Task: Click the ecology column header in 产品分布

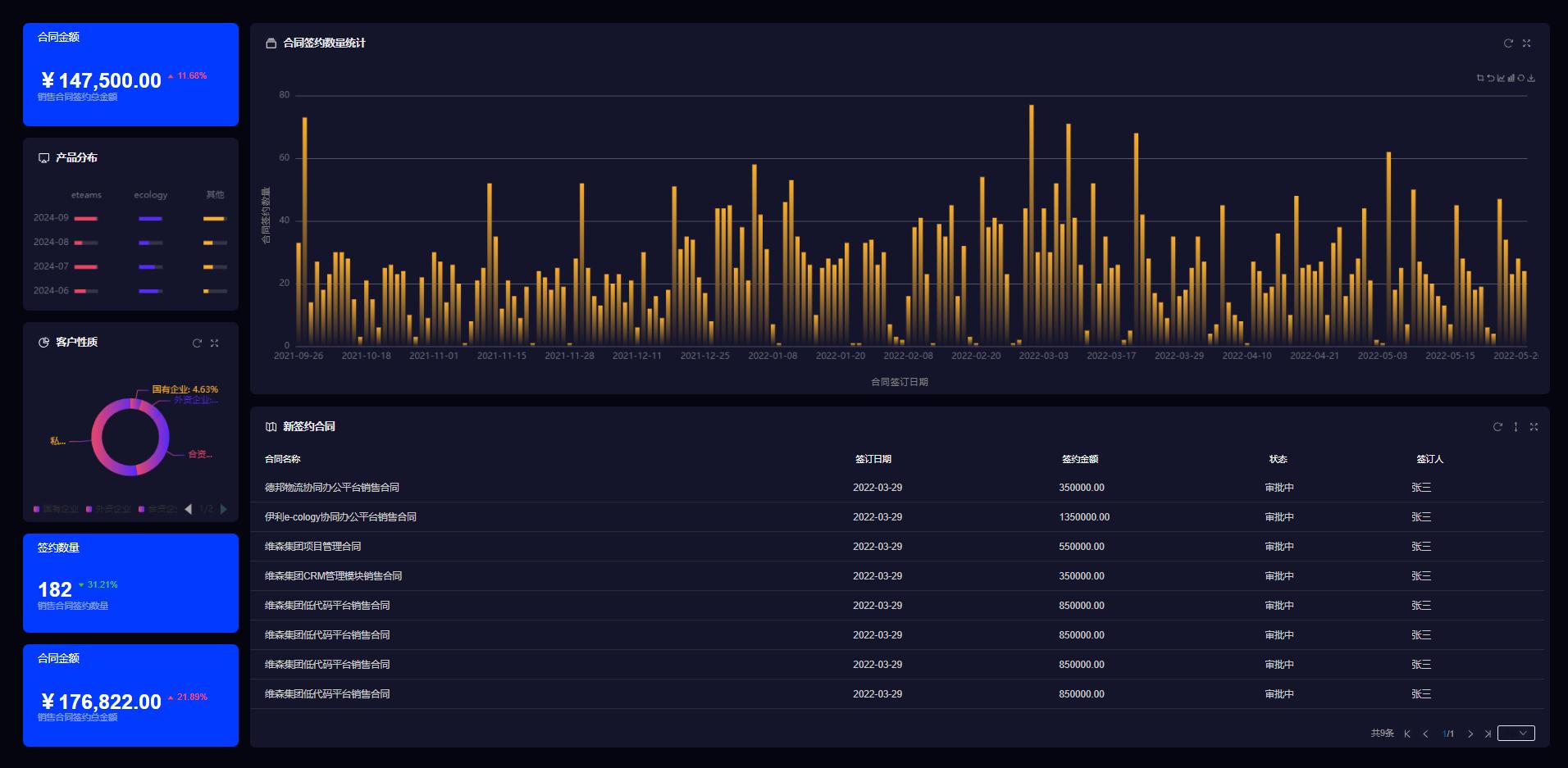Action: click(x=151, y=195)
